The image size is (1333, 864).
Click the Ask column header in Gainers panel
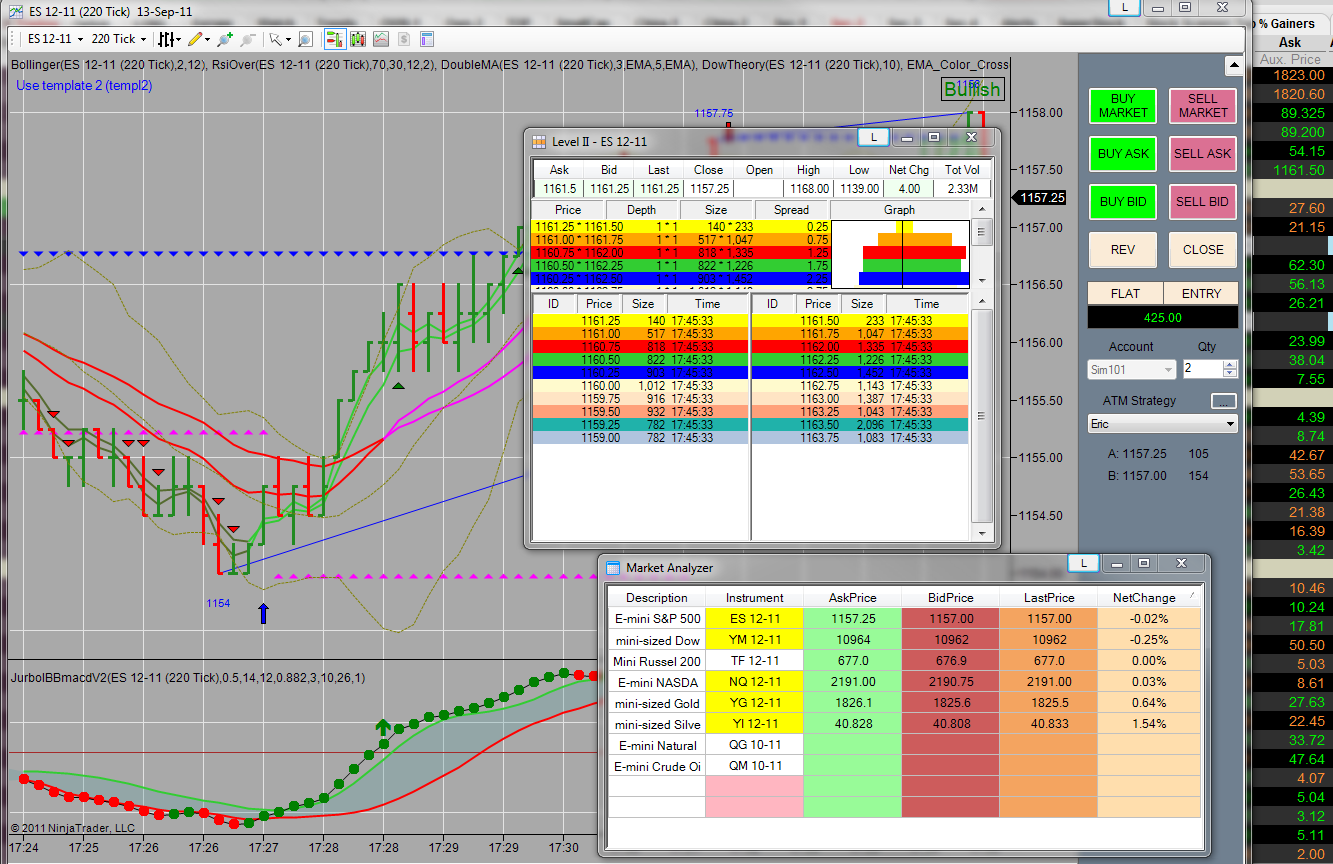click(x=1290, y=42)
